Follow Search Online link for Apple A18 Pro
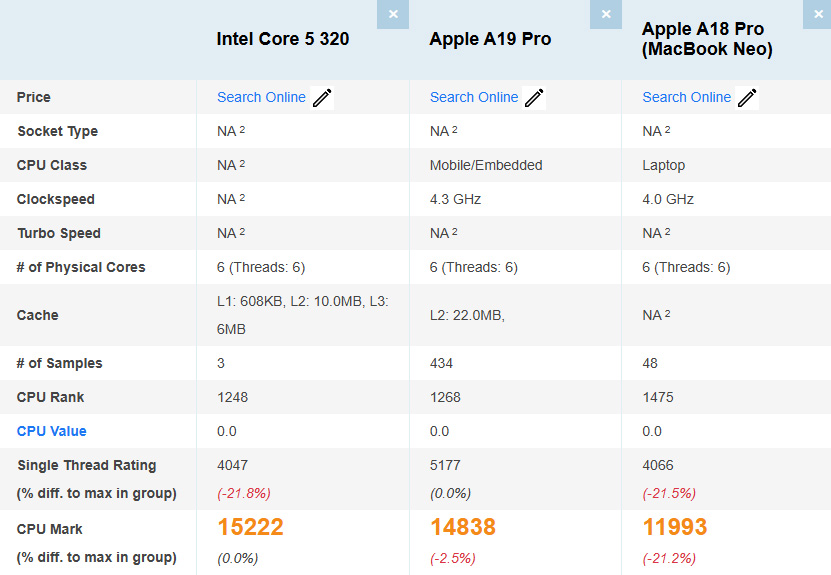This screenshot has height=575, width=831. pos(686,97)
